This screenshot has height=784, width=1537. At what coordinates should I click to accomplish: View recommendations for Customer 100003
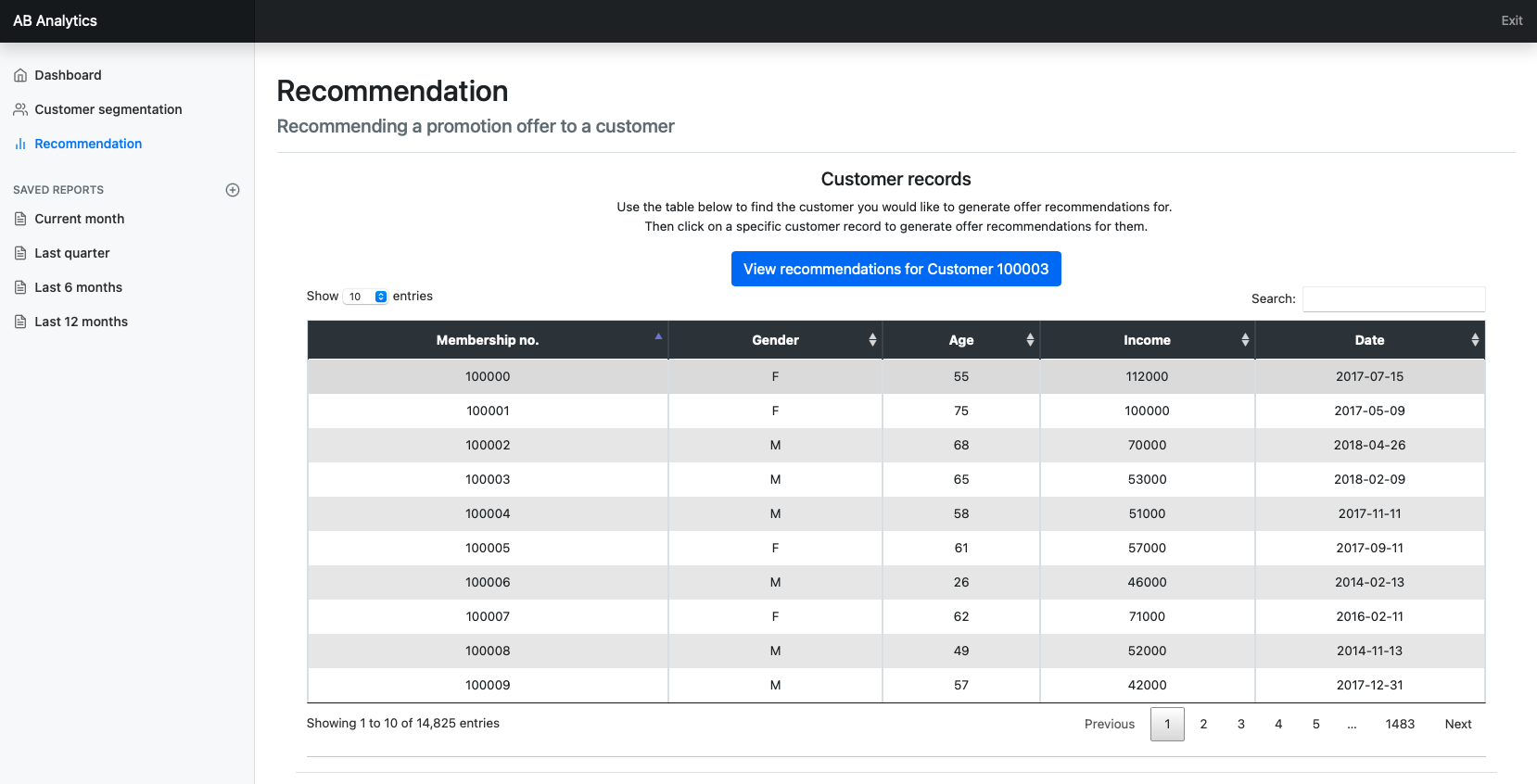pos(896,269)
